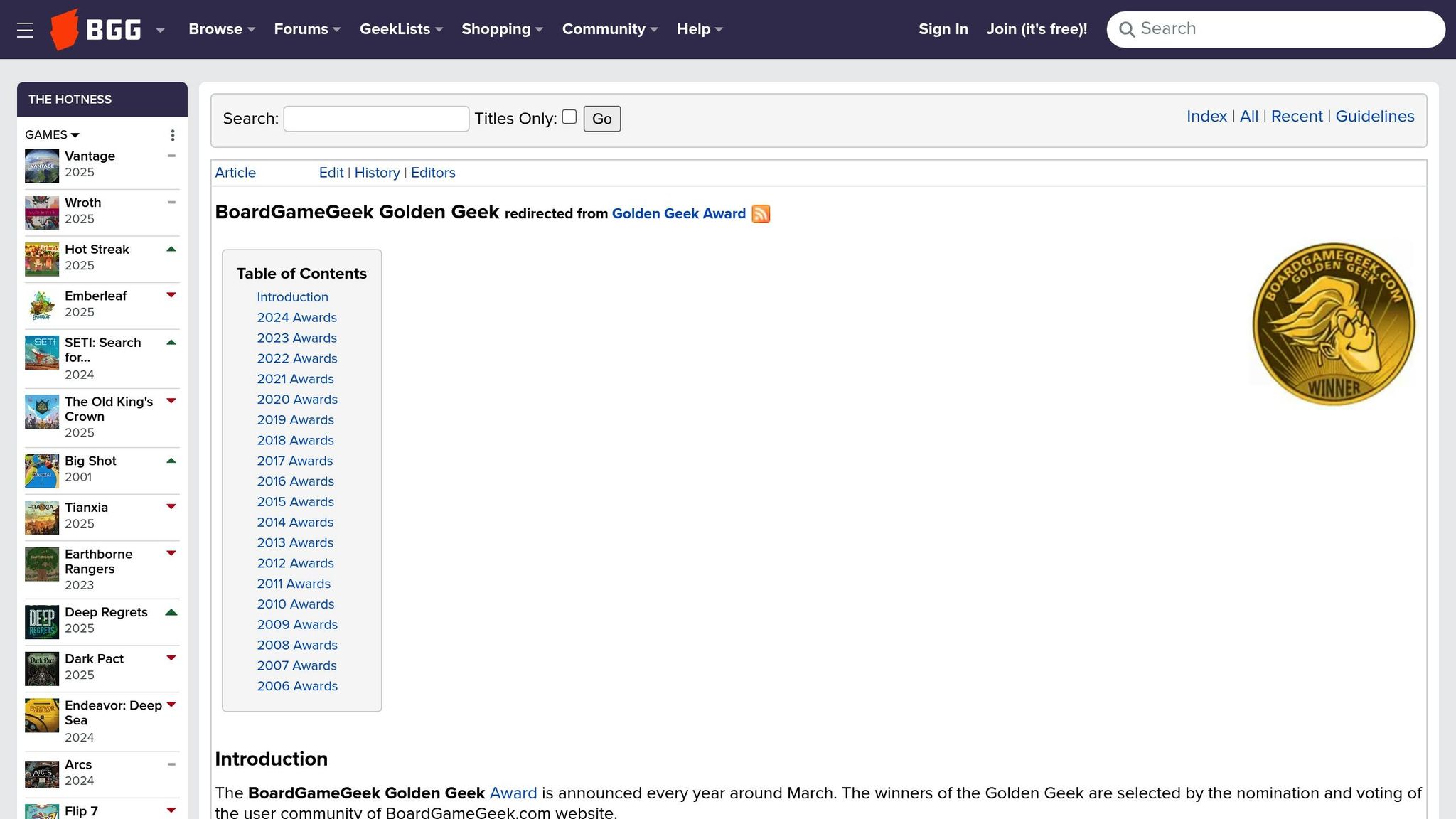The height and width of the screenshot is (819, 1456).
Task: Open the Emberleaf game thumbnail
Action: coord(42,306)
